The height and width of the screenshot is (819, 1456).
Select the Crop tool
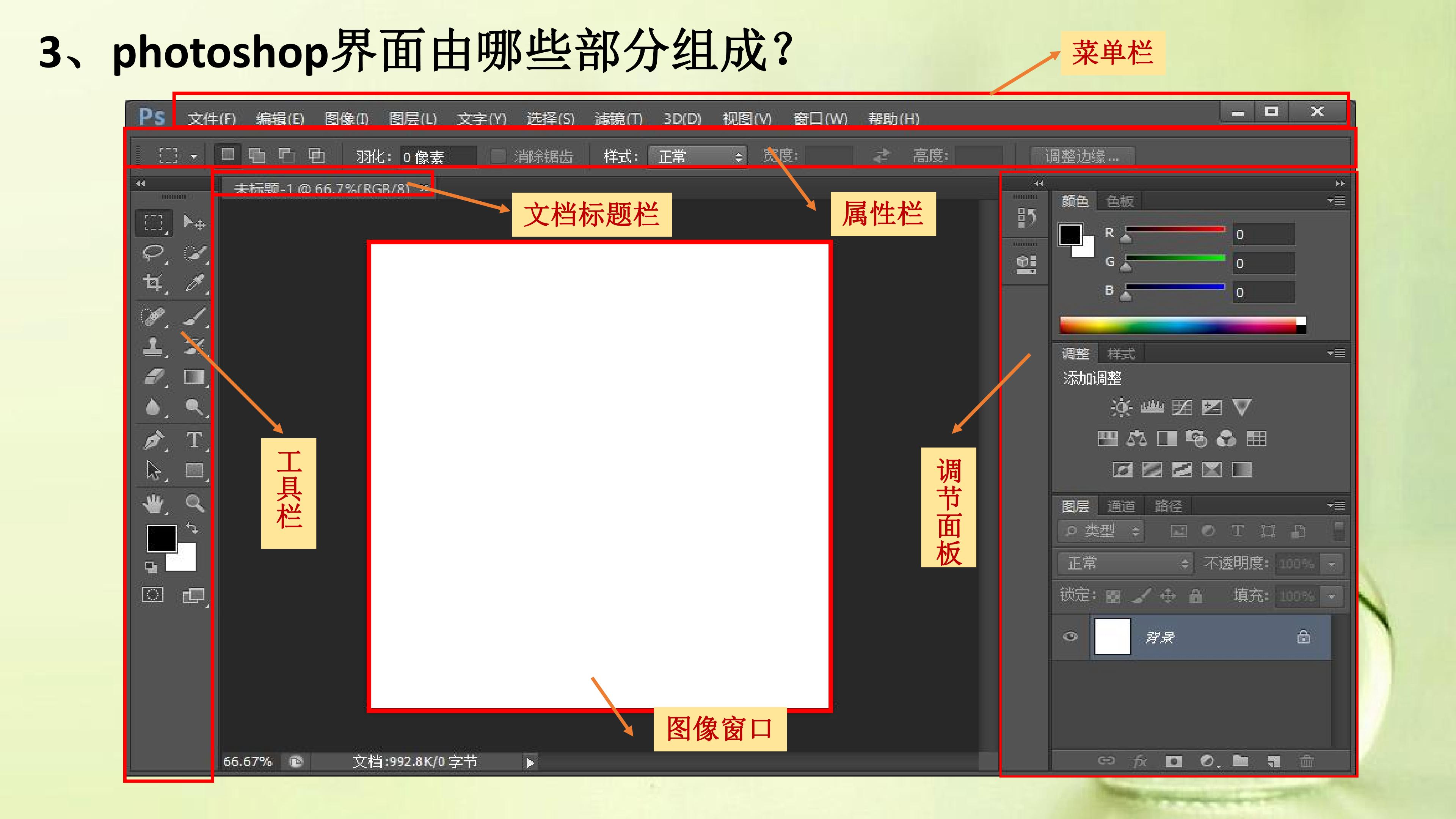(x=153, y=282)
